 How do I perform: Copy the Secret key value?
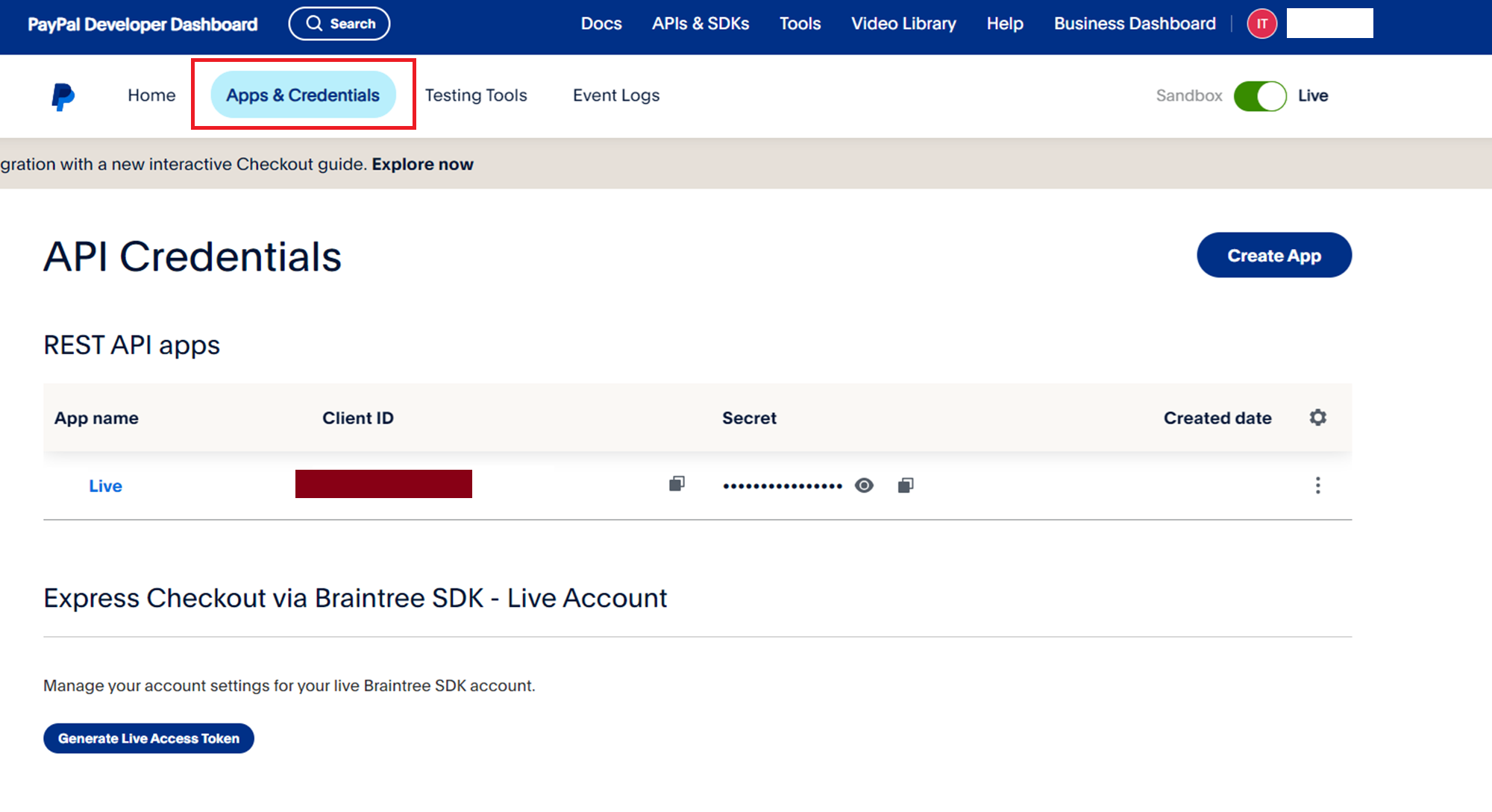[906, 485]
